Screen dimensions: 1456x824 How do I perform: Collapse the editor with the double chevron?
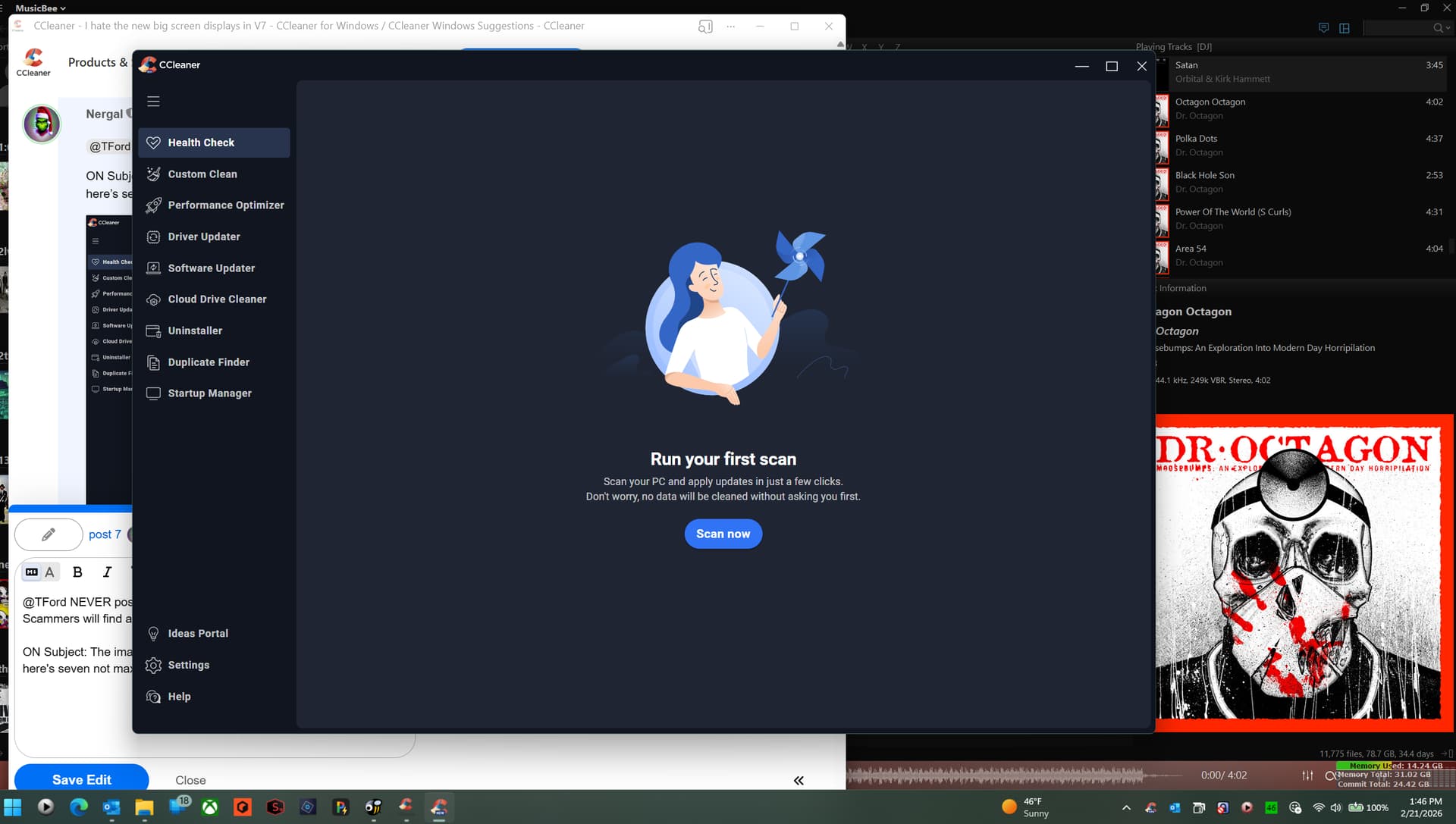(799, 781)
